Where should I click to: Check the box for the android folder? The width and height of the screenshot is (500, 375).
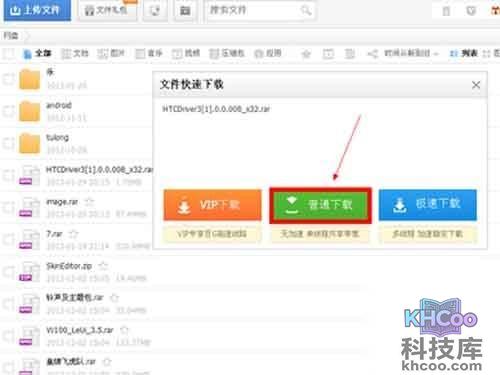coord(8,111)
